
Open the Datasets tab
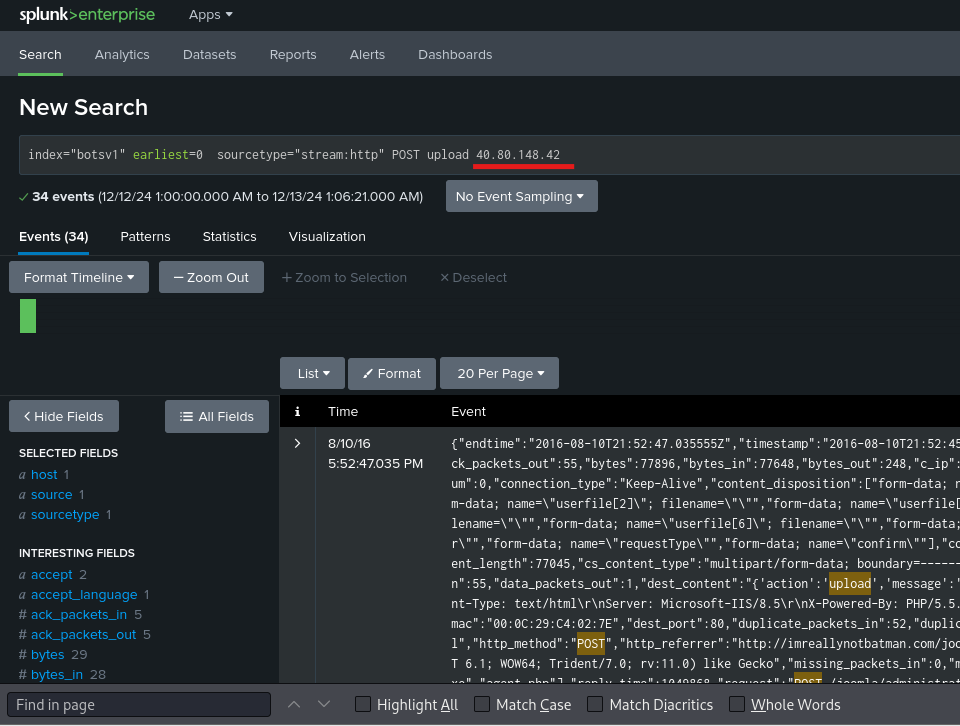click(x=209, y=54)
